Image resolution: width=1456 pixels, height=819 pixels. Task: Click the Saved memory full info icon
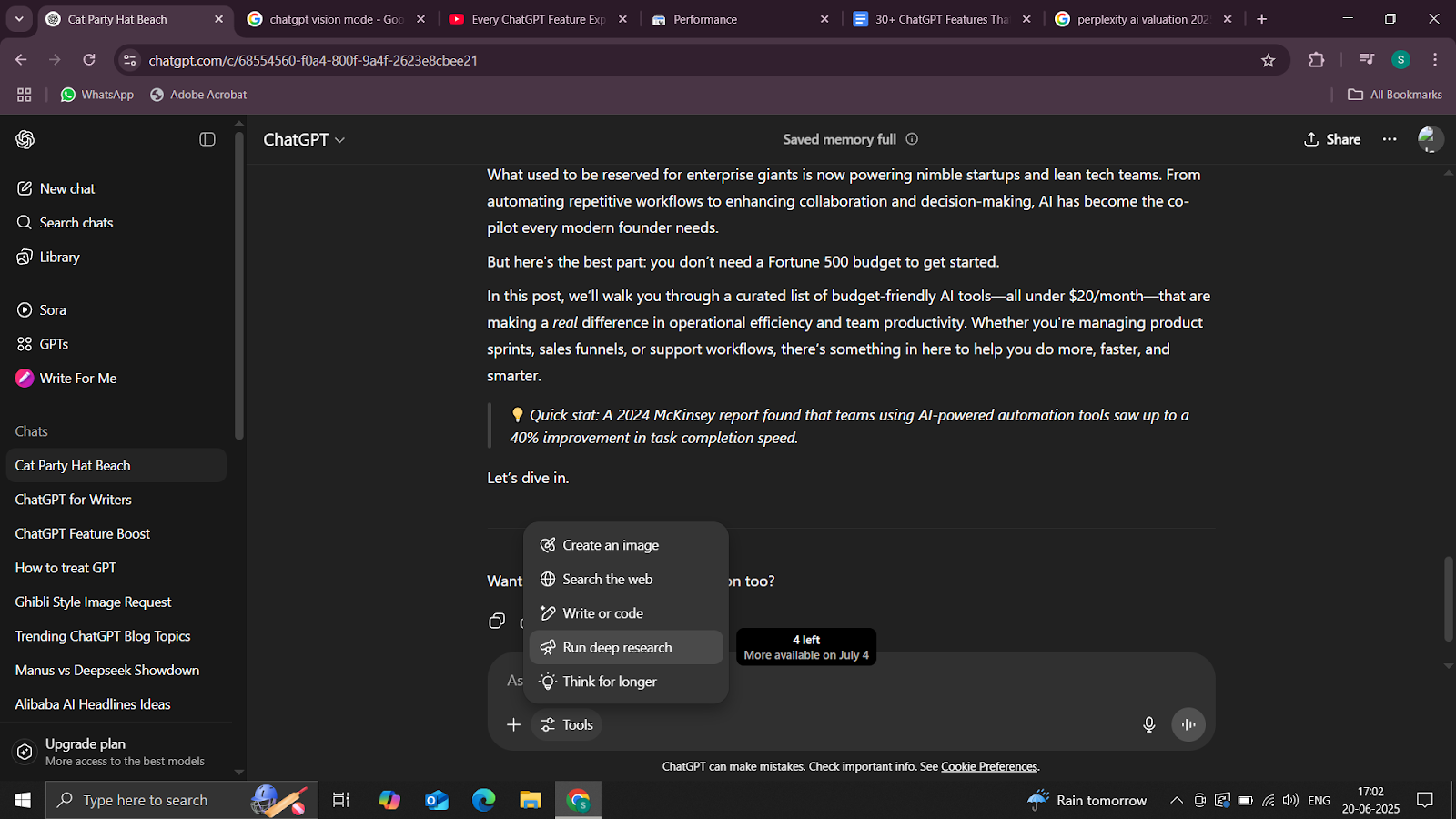pyautogui.click(x=912, y=139)
